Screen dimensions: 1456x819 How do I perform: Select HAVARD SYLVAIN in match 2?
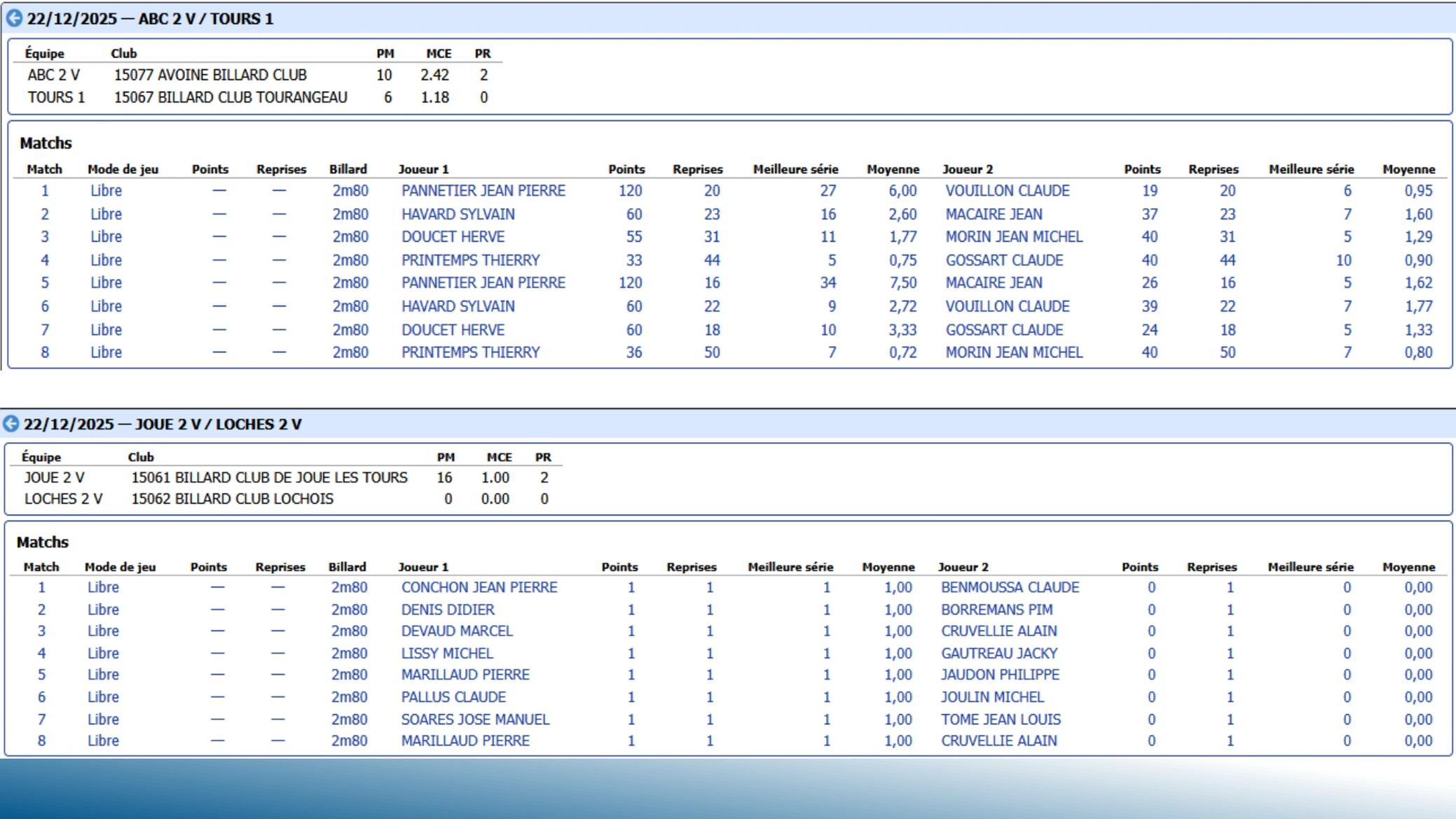pos(458,214)
